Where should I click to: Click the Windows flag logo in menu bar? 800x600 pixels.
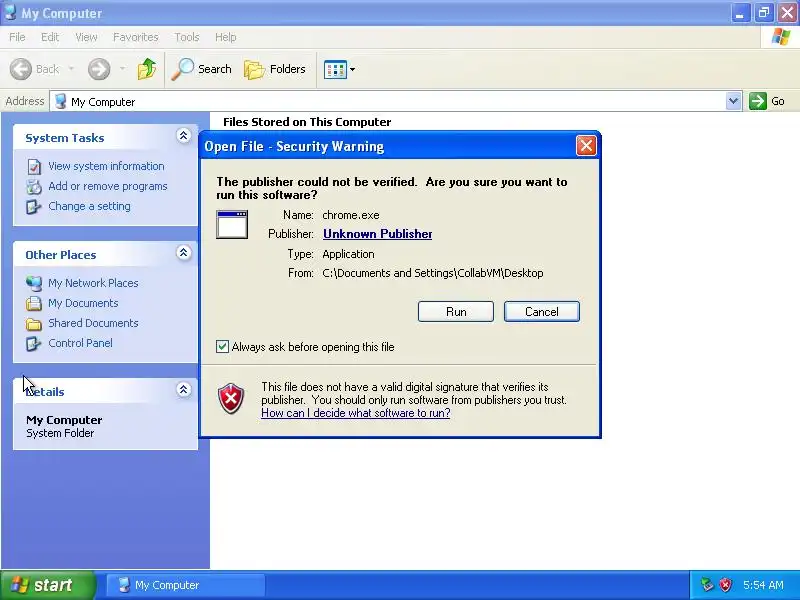pyautogui.click(x=780, y=37)
